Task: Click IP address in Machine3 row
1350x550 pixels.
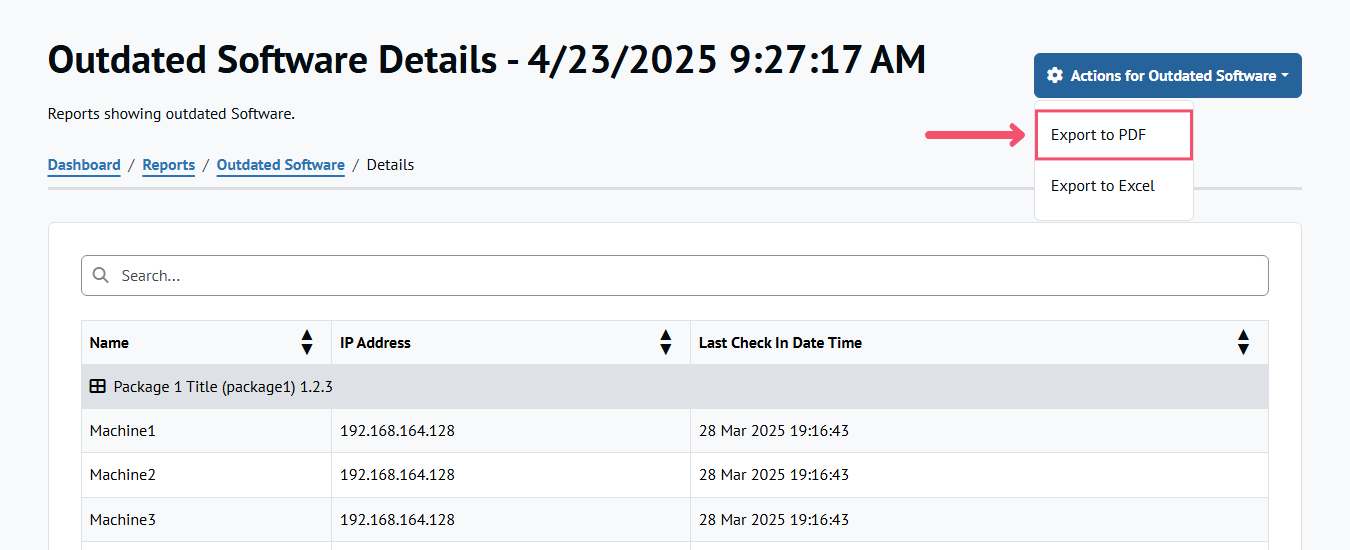Action: [x=397, y=520]
